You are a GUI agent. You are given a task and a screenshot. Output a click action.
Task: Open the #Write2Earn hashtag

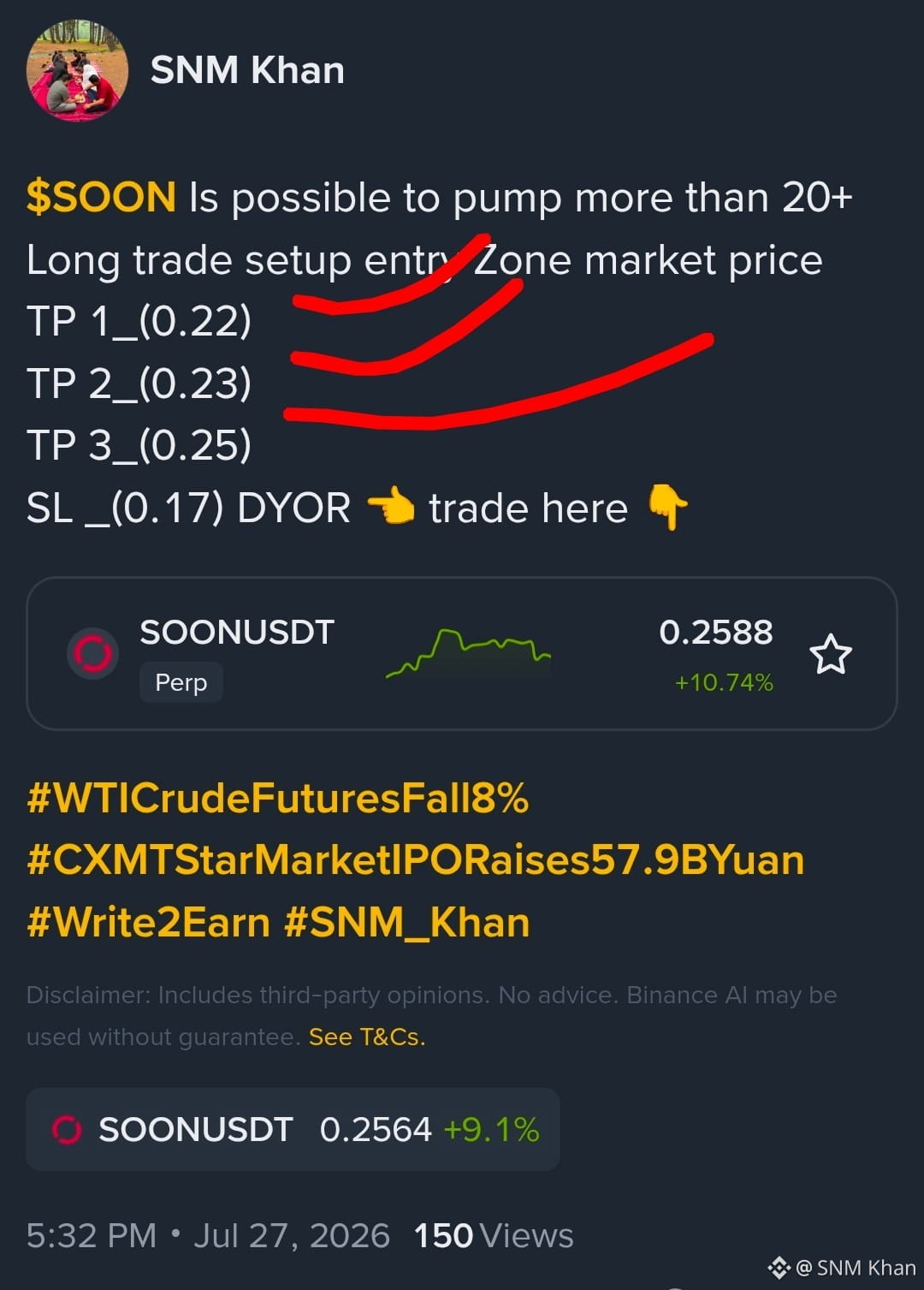pyautogui.click(x=149, y=923)
